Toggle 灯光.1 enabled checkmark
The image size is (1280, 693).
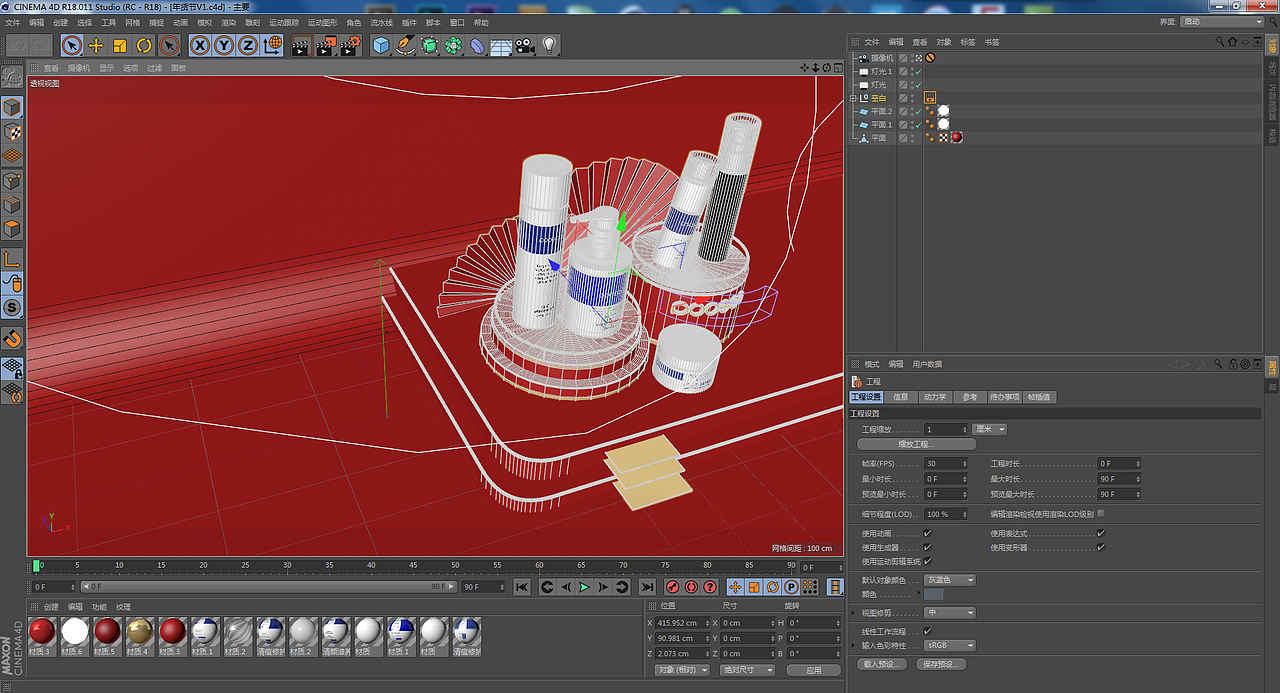[x=917, y=72]
